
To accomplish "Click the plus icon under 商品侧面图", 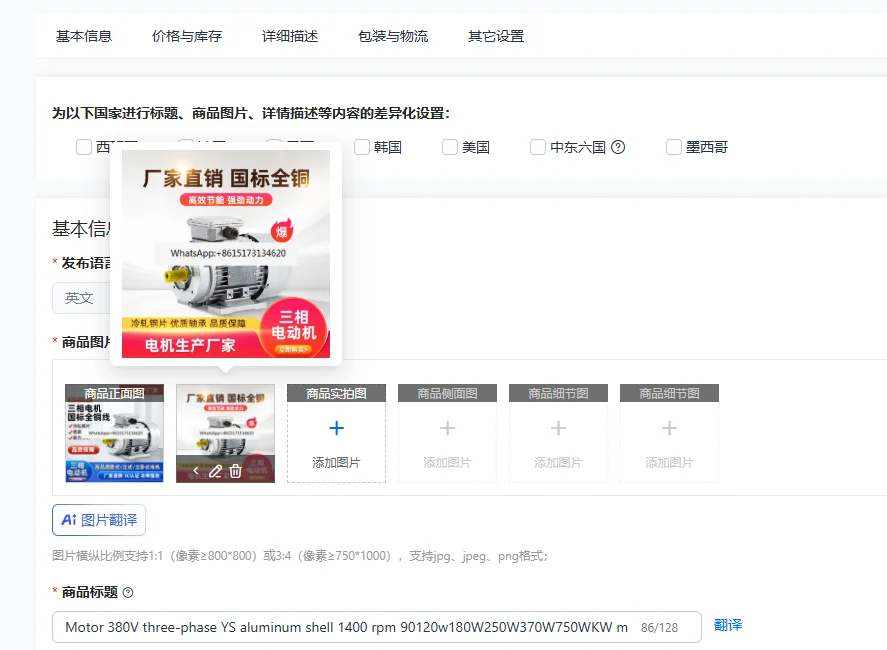I will click(447, 428).
